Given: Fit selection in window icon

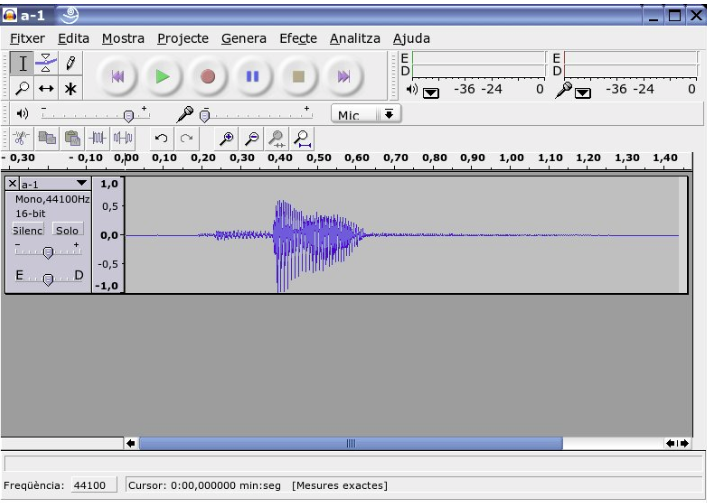Looking at the screenshot, I should point(277,138).
